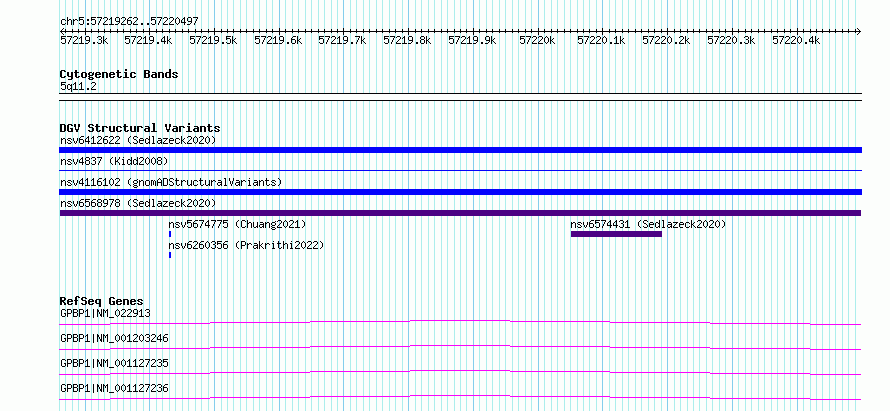Image resolution: width=890 pixels, height=411 pixels.
Task: Select the nsv6568978 purple variant bar
Action: click(x=460, y=213)
